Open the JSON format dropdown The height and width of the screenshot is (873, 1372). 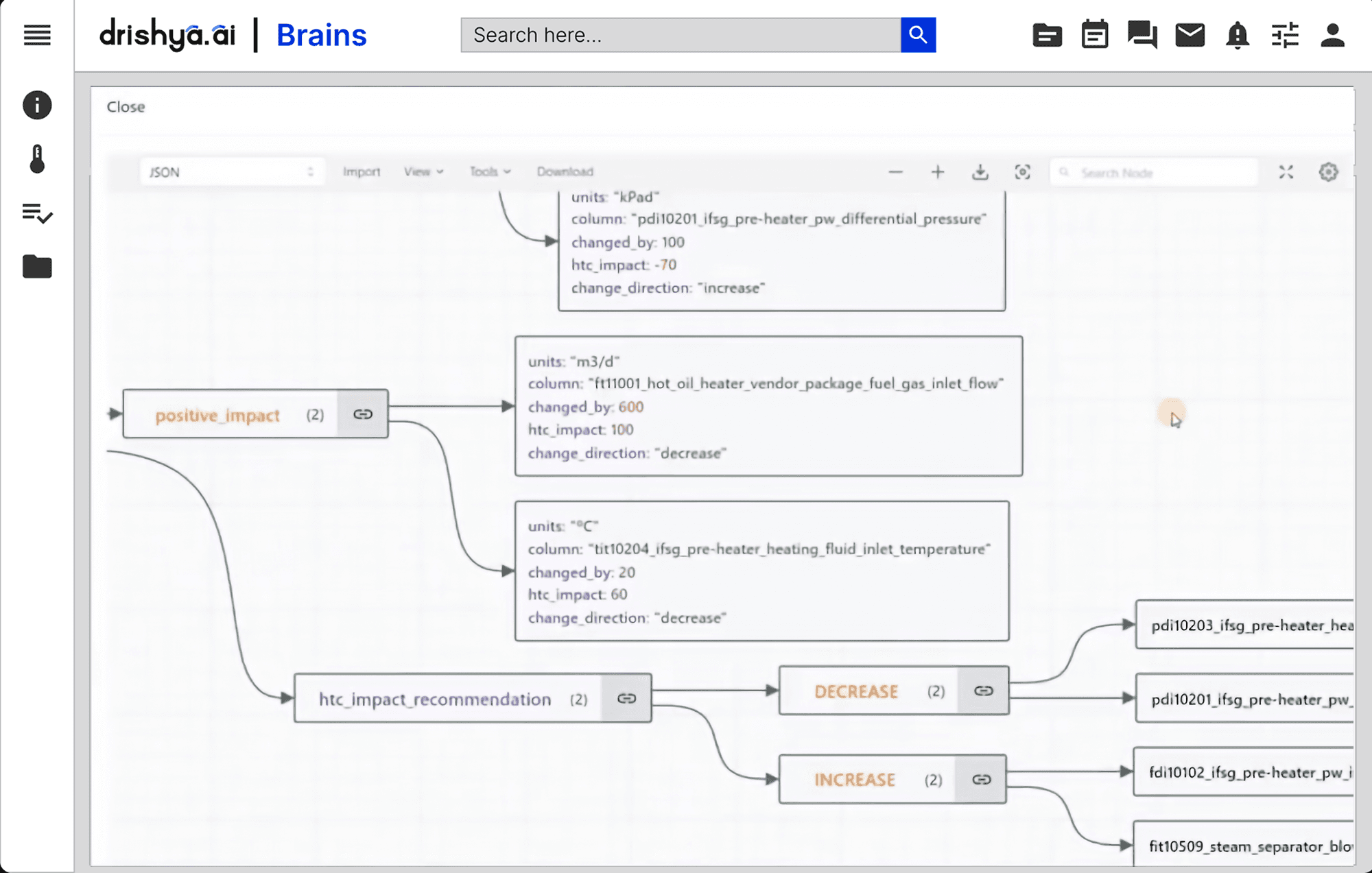coord(232,172)
